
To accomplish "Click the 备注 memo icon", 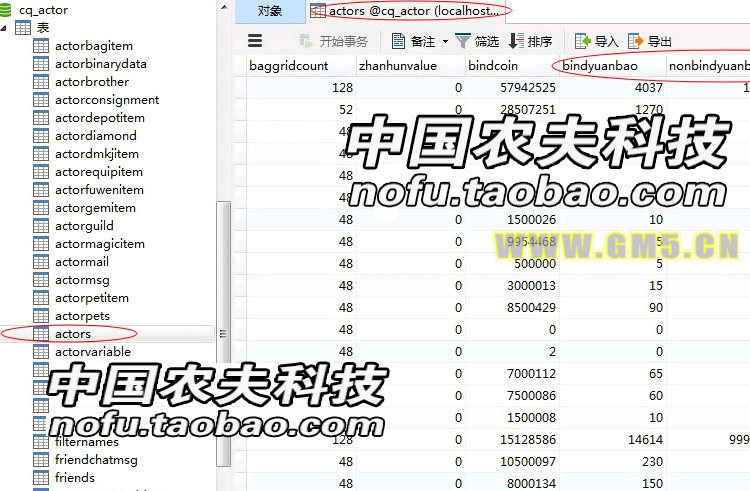I will pyautogui.click(x=399, y=41).
